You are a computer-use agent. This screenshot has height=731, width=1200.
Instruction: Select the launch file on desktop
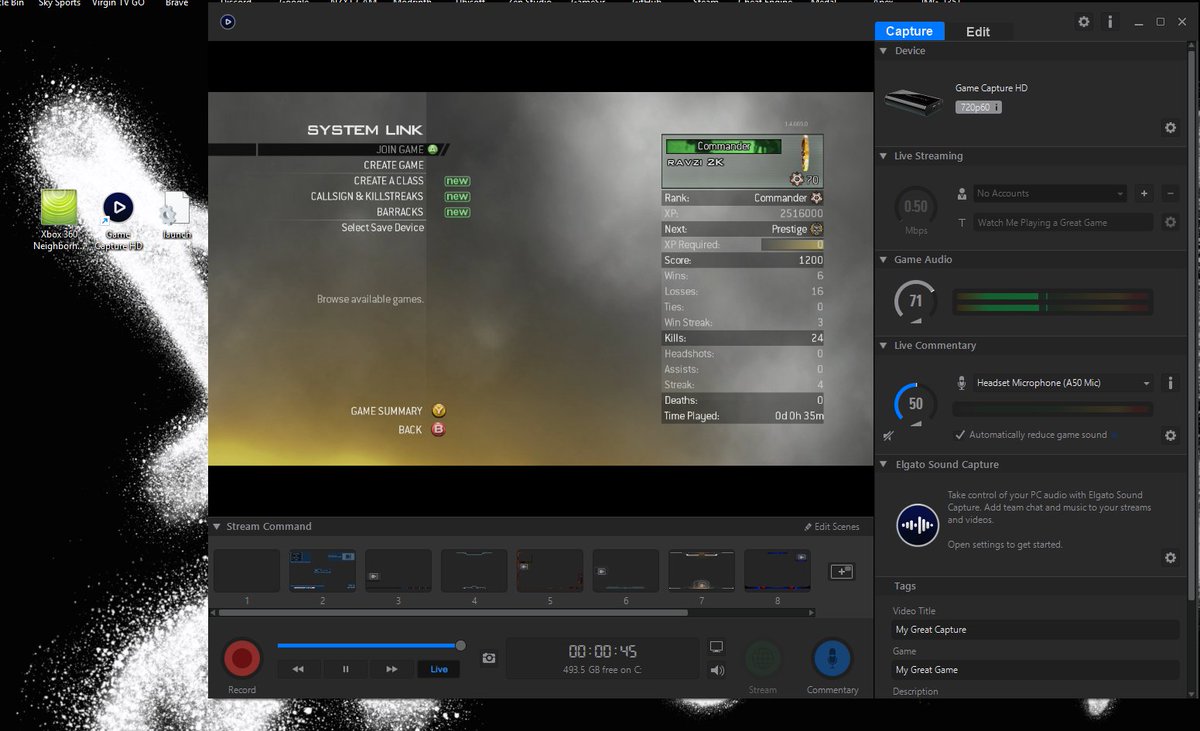pyautogui.click(x=176, y=216)
